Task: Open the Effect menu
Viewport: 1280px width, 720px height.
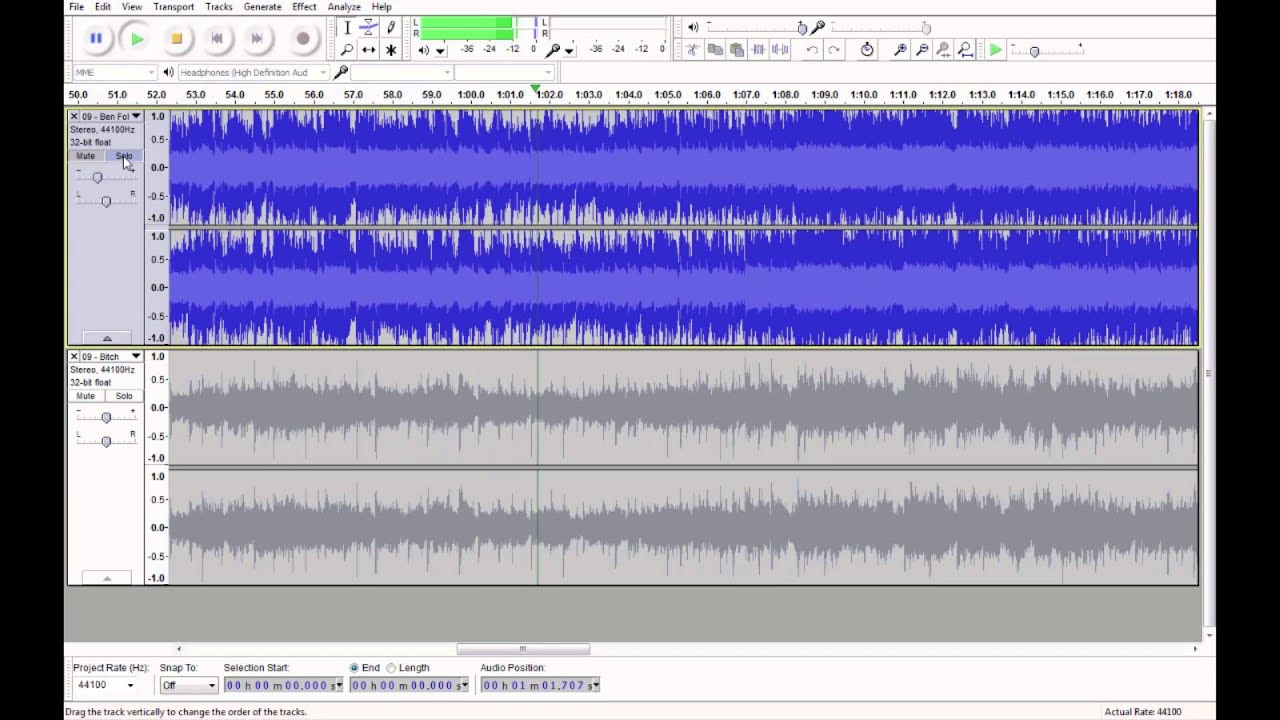Action: pos(304,7)
